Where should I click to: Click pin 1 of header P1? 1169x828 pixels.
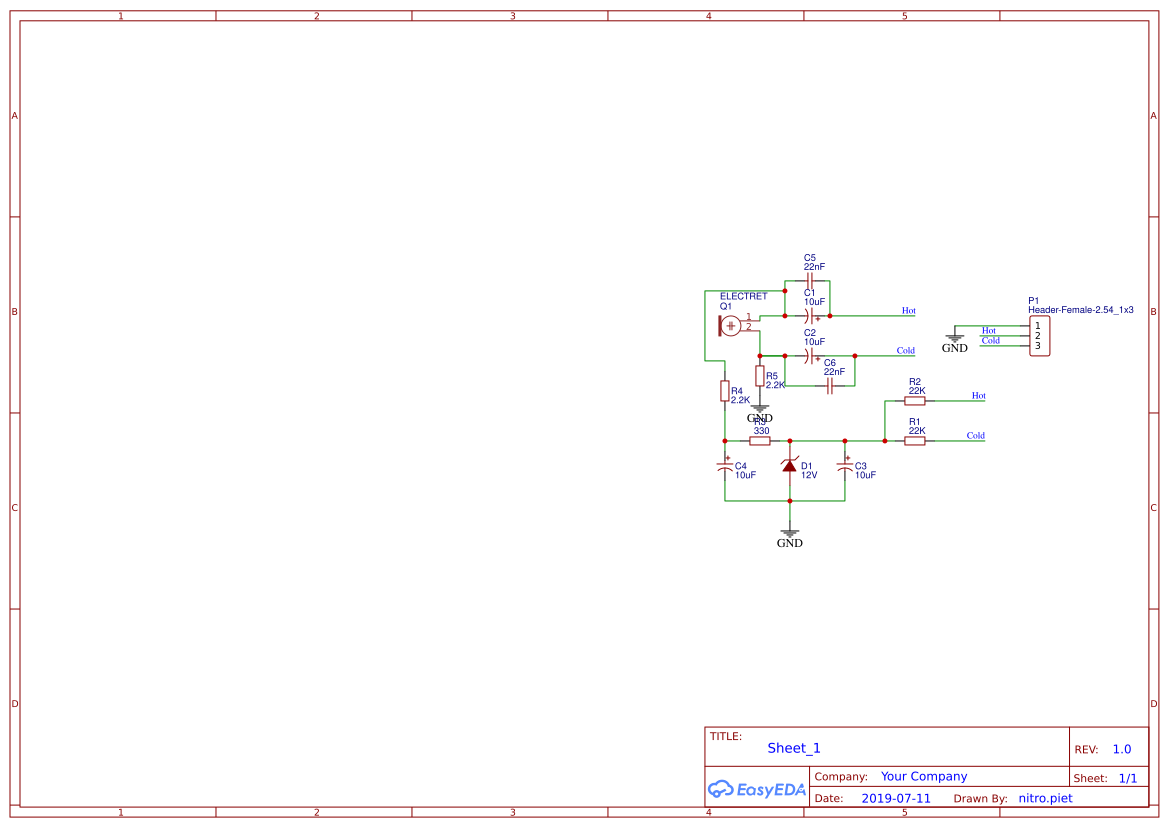click(x=1037, y=326)
